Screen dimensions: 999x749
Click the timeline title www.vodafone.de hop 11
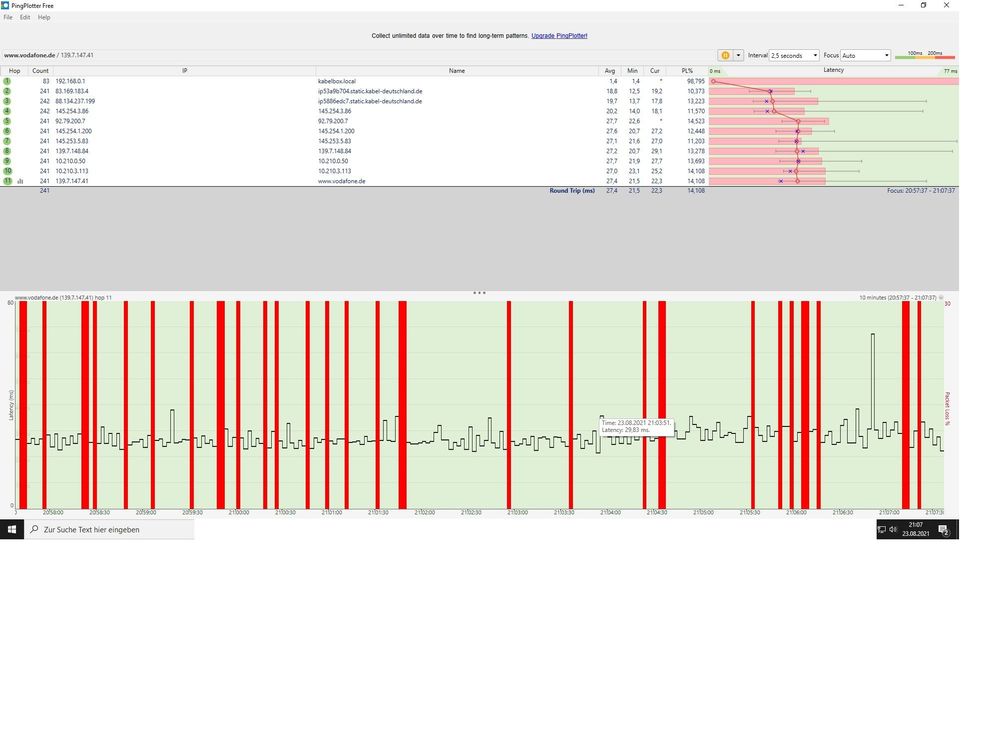click(x=63, y=297)
